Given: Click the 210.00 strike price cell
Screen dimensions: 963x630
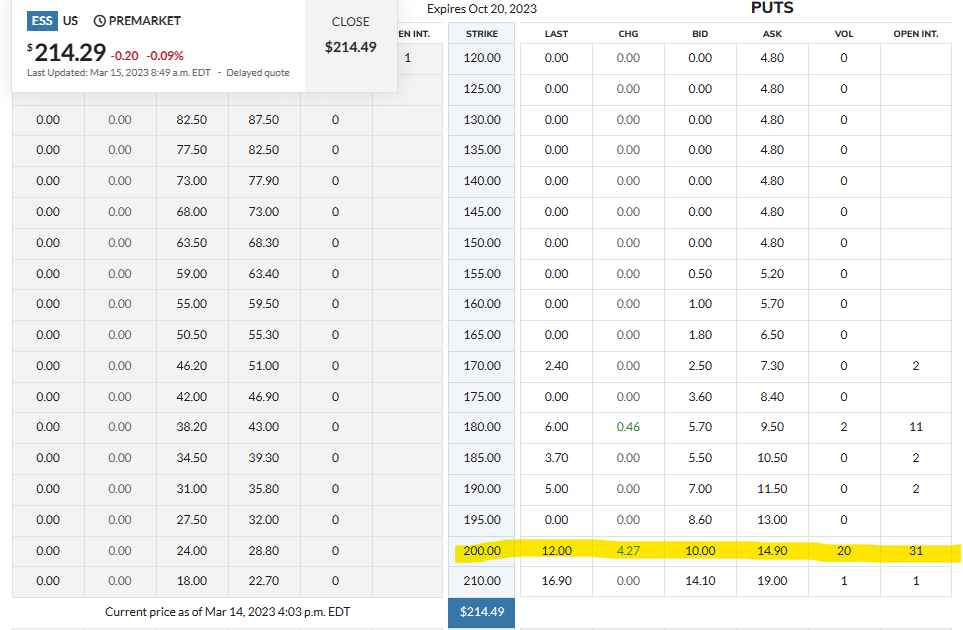Looking at the screenshot, I should click(x=481, y=581).
